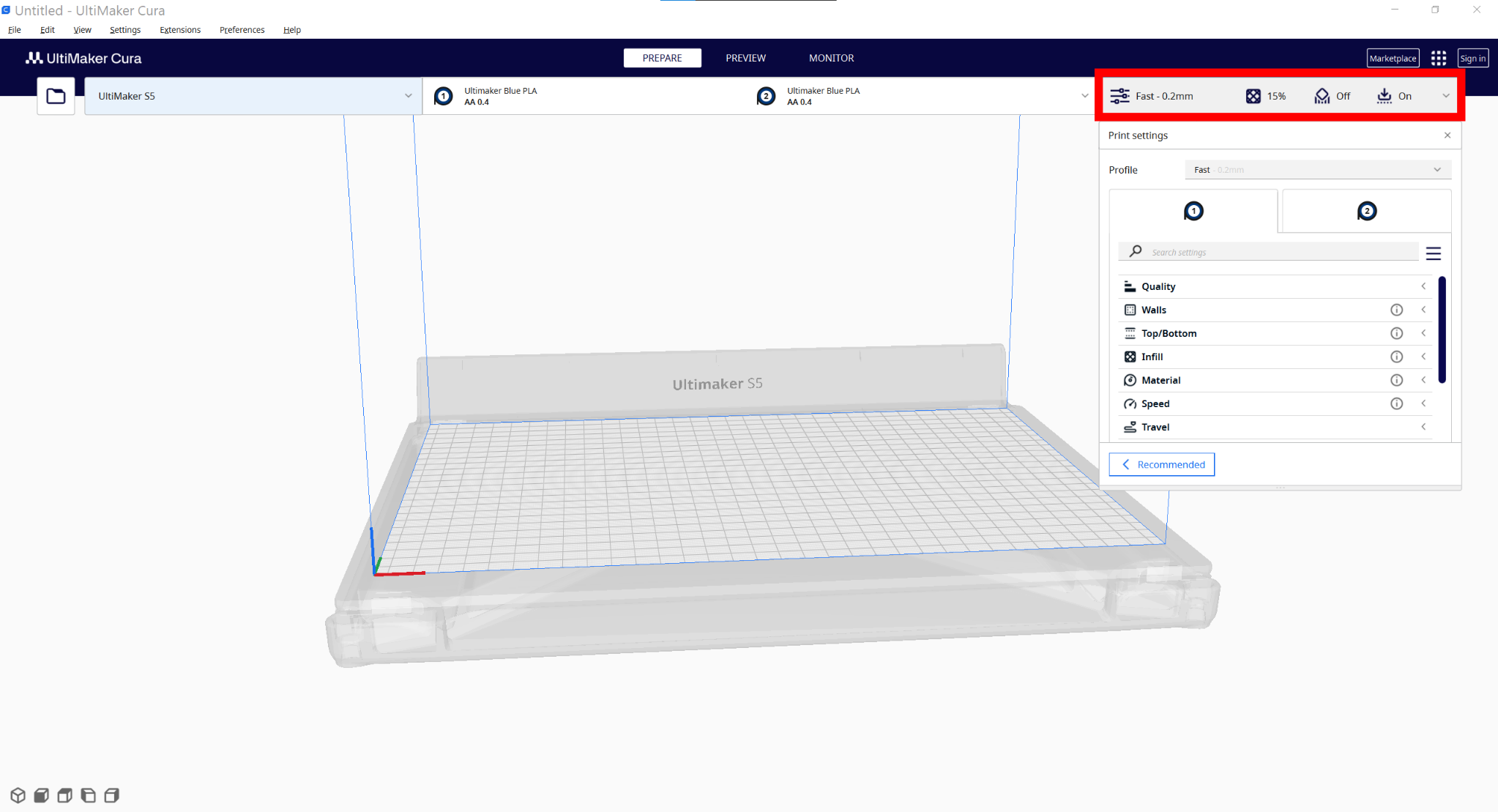The width and height of the screenshot is (1498, 812).
Task: Select extruder 1 settings tab
Action: tap(1193, 211)
